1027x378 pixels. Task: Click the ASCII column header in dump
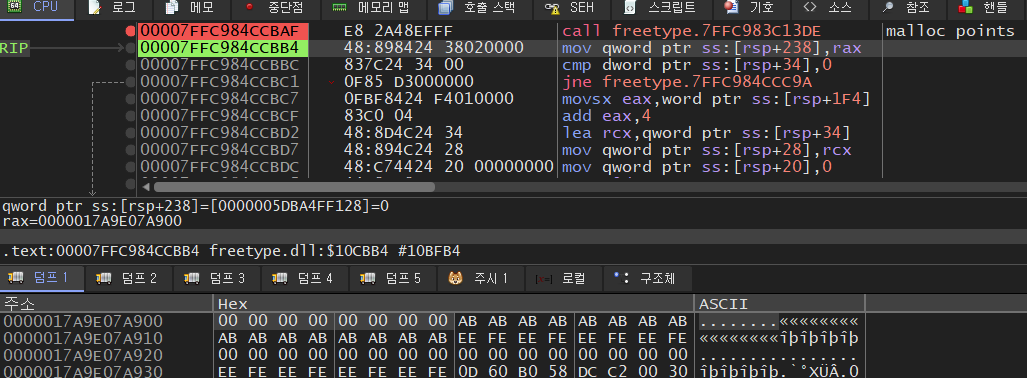pos(780,303)
